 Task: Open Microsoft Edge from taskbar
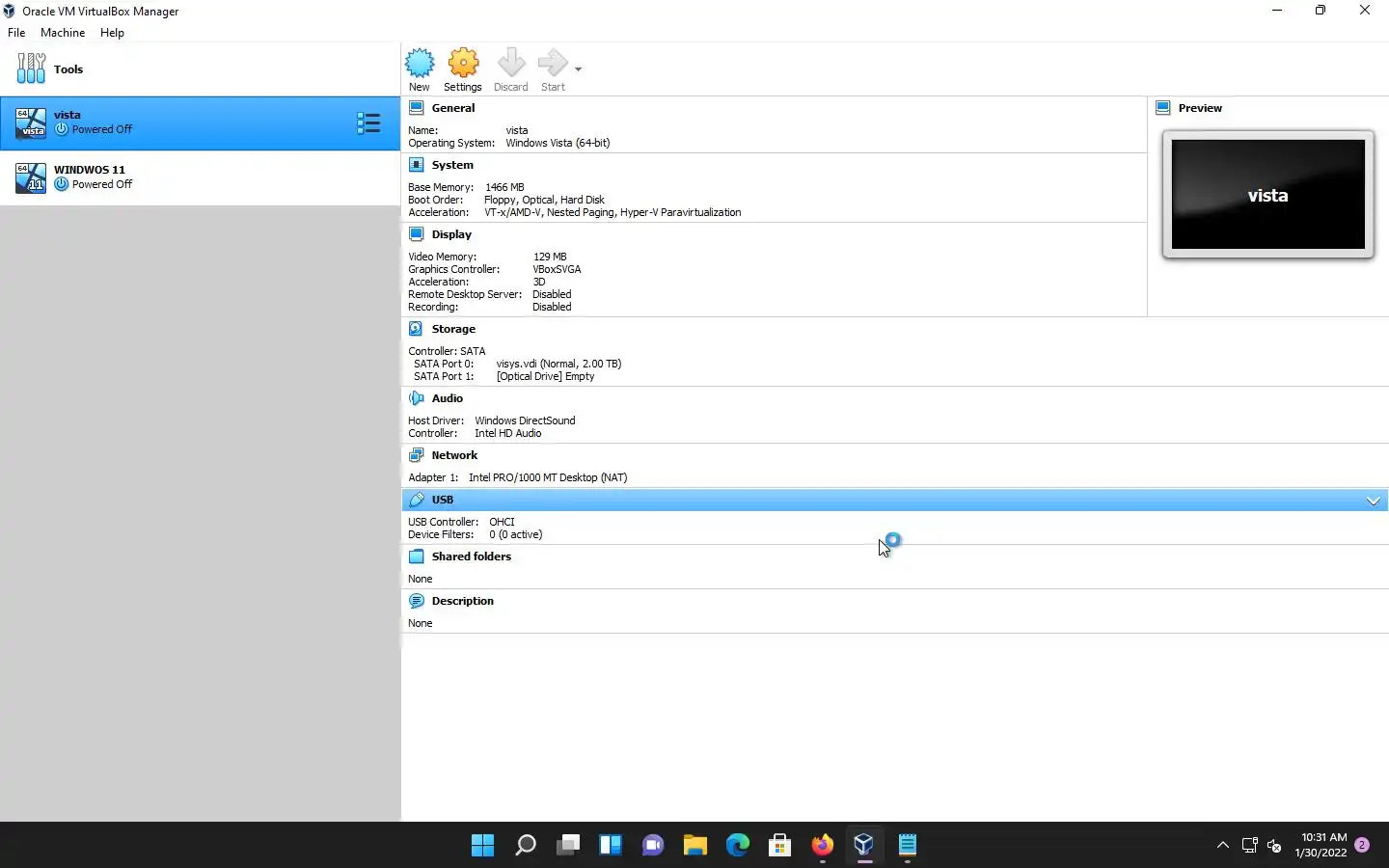(738, 846)
